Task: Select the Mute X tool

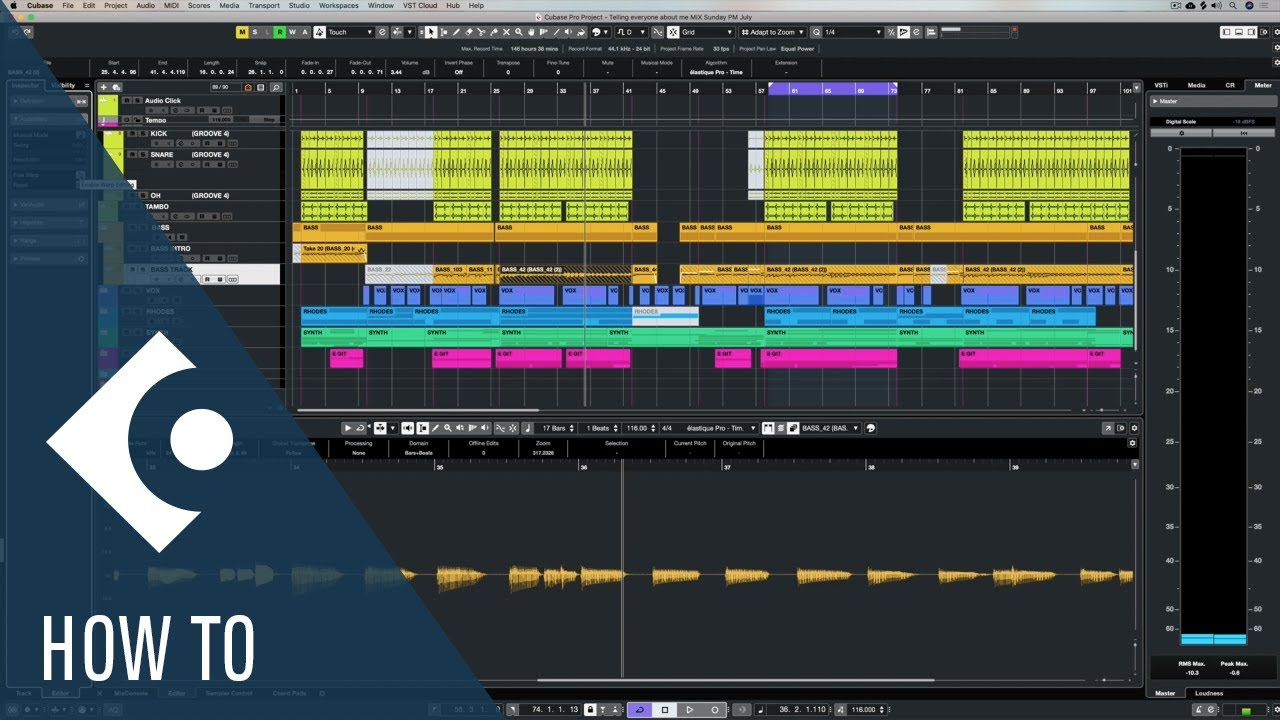Action: click(x=506, y=32)
